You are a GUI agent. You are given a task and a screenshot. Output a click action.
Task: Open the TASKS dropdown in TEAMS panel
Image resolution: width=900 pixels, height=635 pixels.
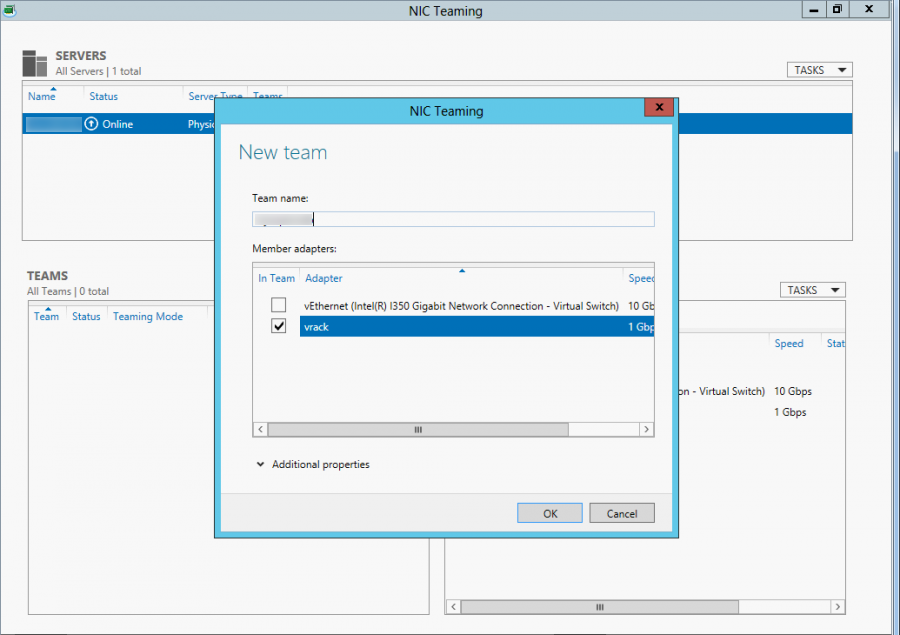coord(812,289)
